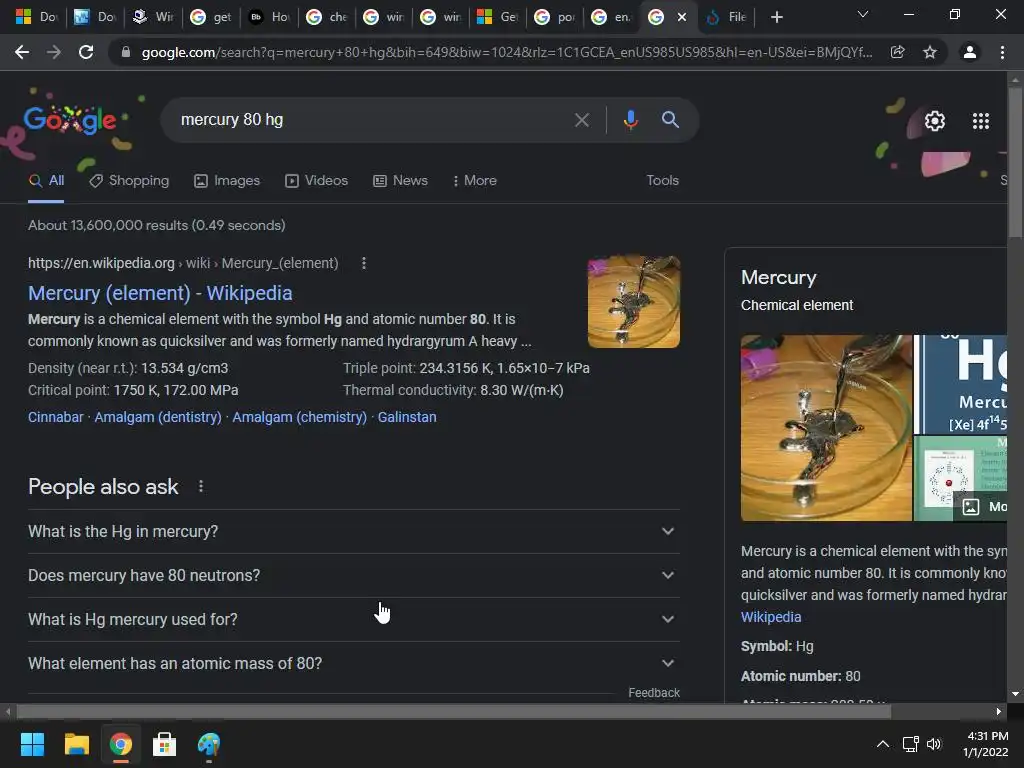
Task: Show hidden system tray icons
Action: coord(882,744)
